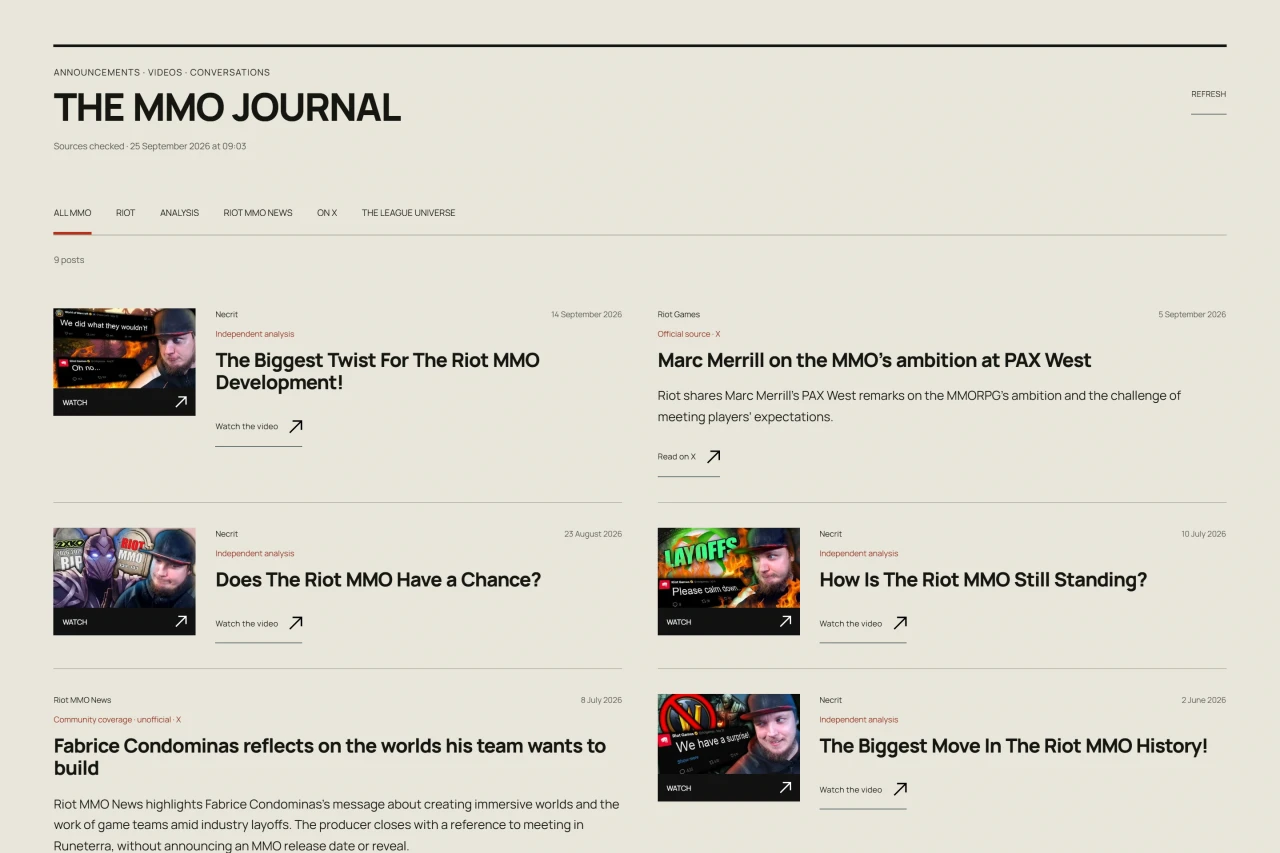This screenshot has height=853, width=1280.
Task: Click 'Riot MMO News' source name
Action: point(83,700)
